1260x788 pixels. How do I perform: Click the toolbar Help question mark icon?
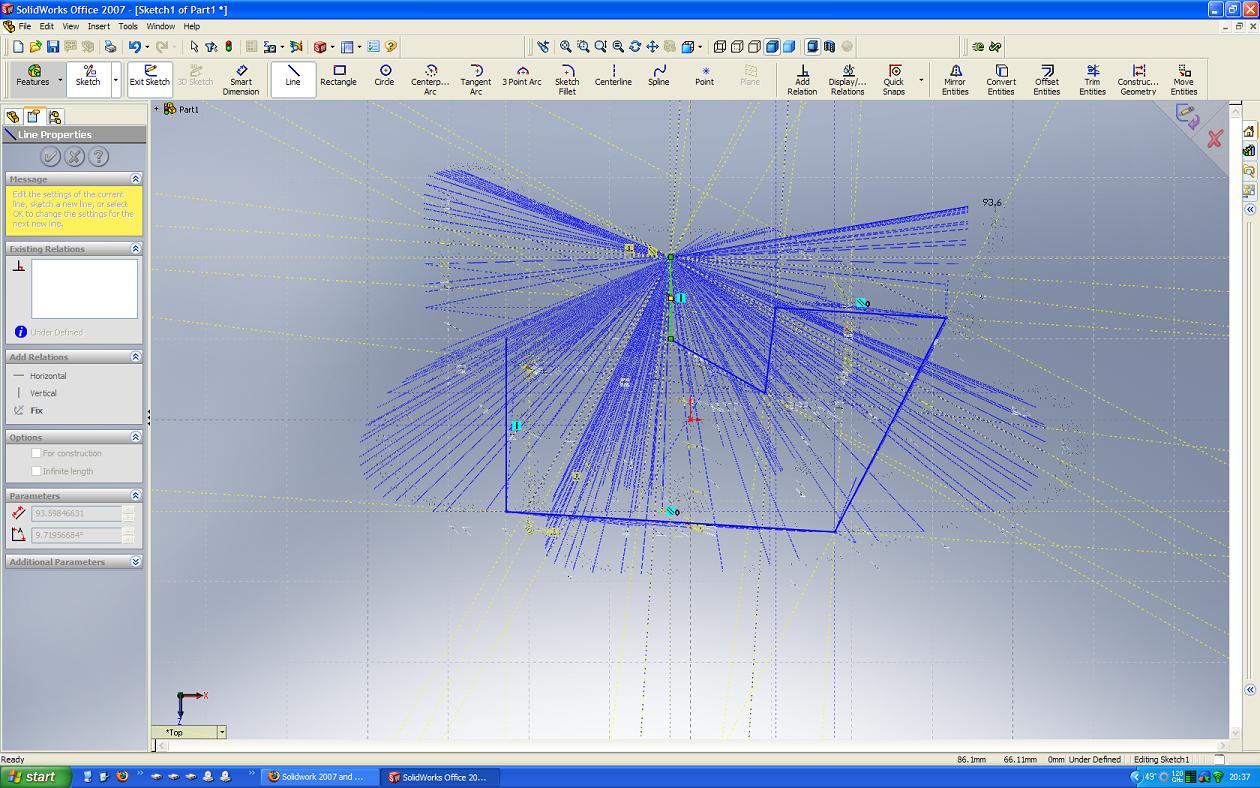pos(391,46)
